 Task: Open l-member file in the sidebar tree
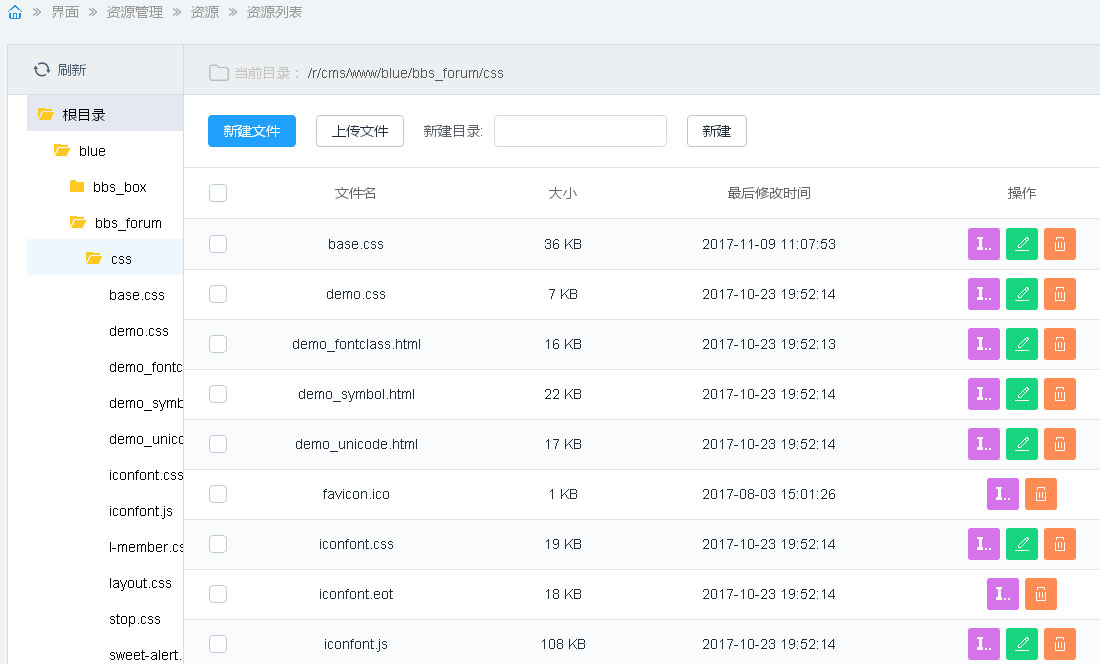tap(146, 547)
